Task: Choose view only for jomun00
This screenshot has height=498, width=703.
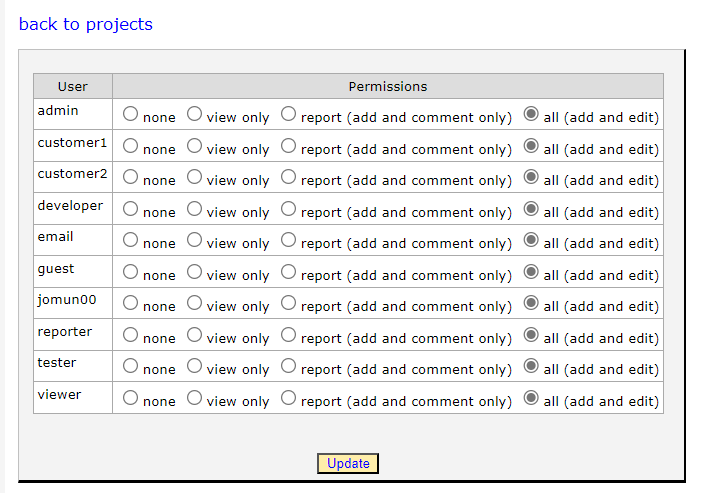Action: (194, 303)
